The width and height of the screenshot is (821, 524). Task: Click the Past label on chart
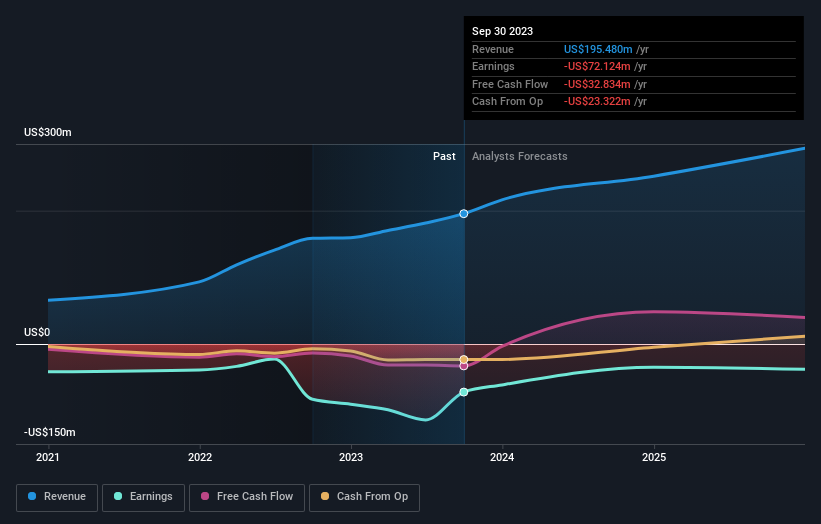coord(444,157)
